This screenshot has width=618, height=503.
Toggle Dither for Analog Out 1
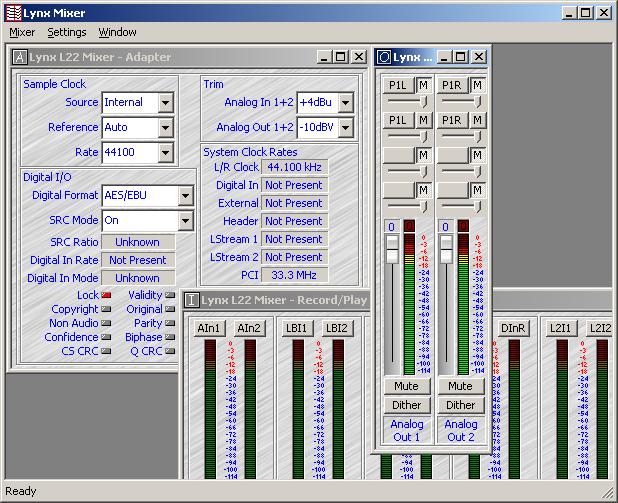tap(407, 405)
